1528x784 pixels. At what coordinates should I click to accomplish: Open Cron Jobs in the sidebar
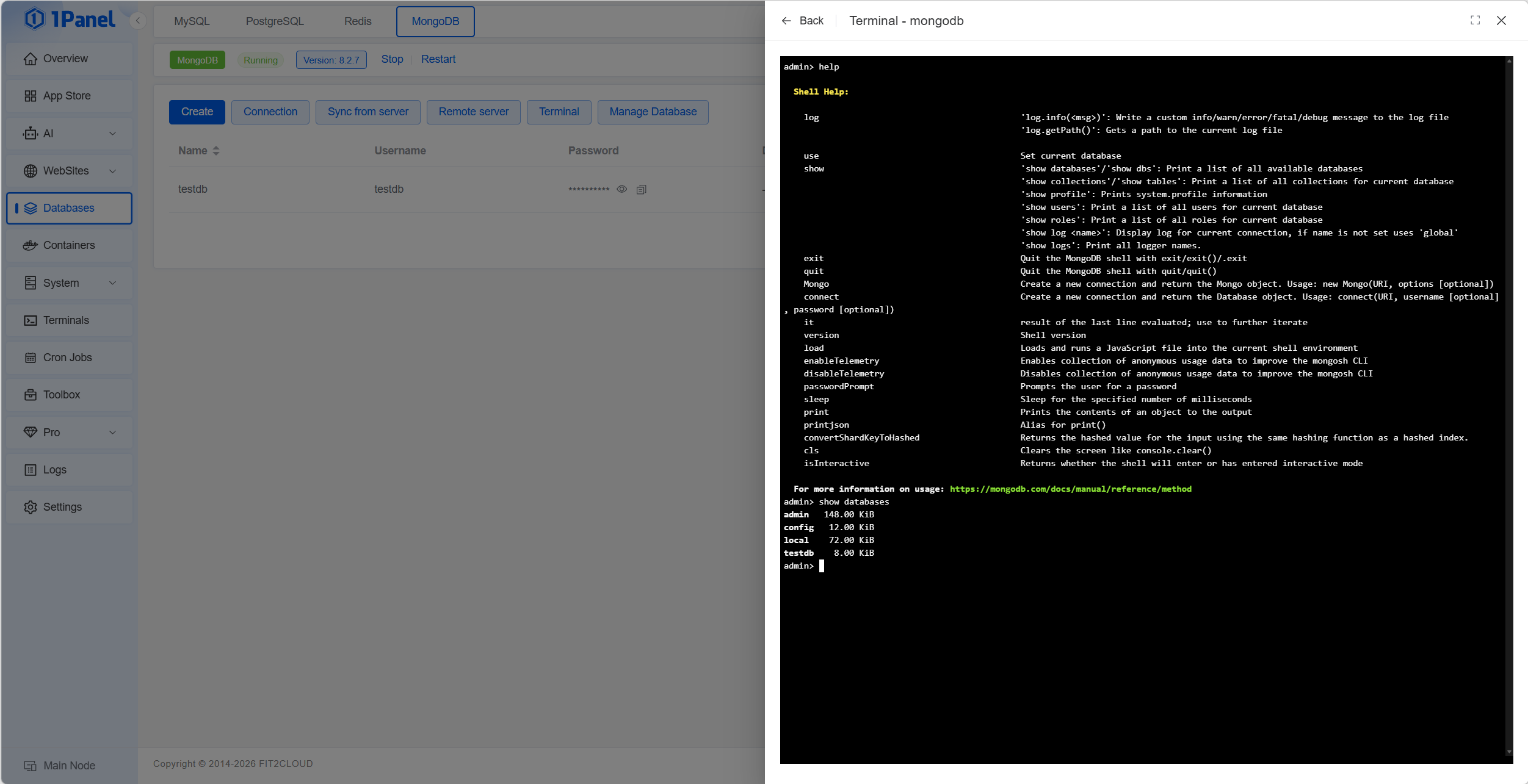(x=70, y=358)
